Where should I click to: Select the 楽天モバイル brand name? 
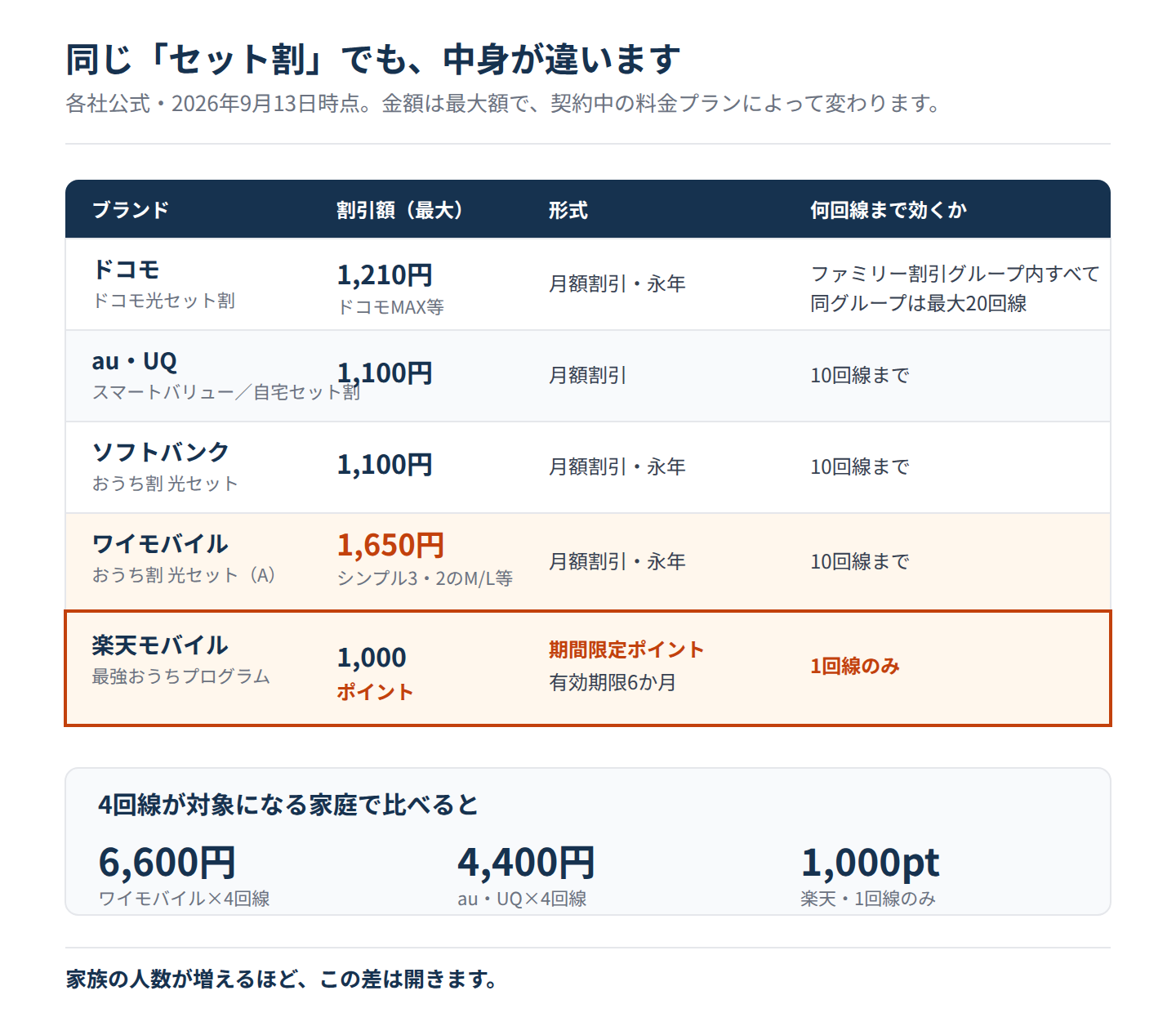(x=160, y=645)
